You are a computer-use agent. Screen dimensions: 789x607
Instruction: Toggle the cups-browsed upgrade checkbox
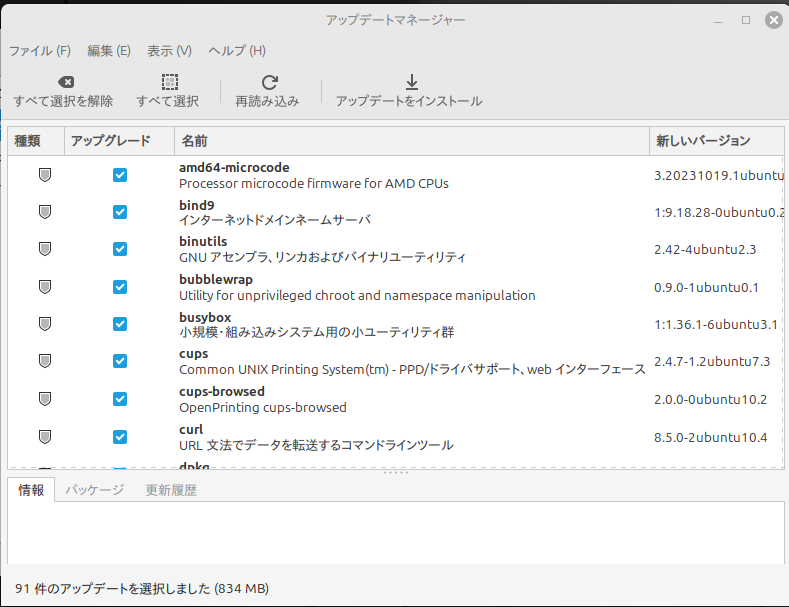tap(120, 399)
